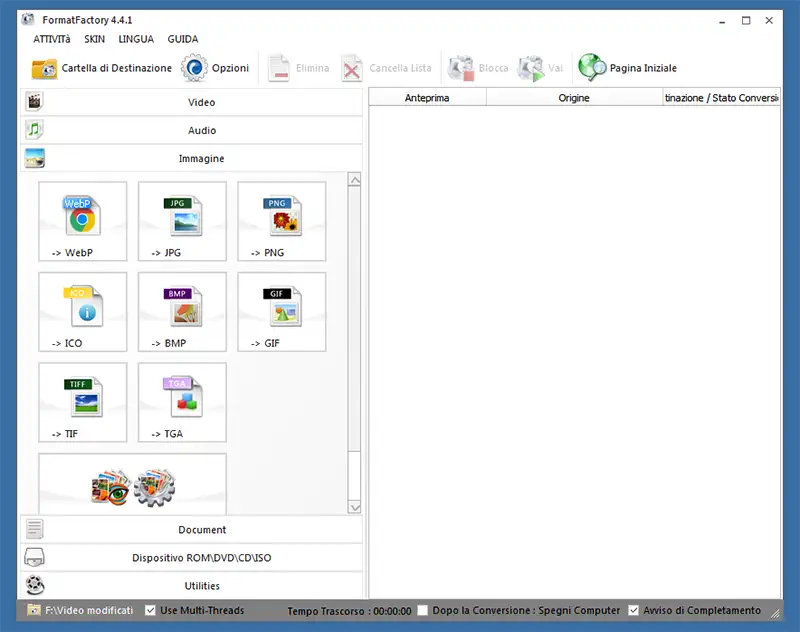
Task: Click the image panel vertical scrollbar thumb
Action: 355,319
